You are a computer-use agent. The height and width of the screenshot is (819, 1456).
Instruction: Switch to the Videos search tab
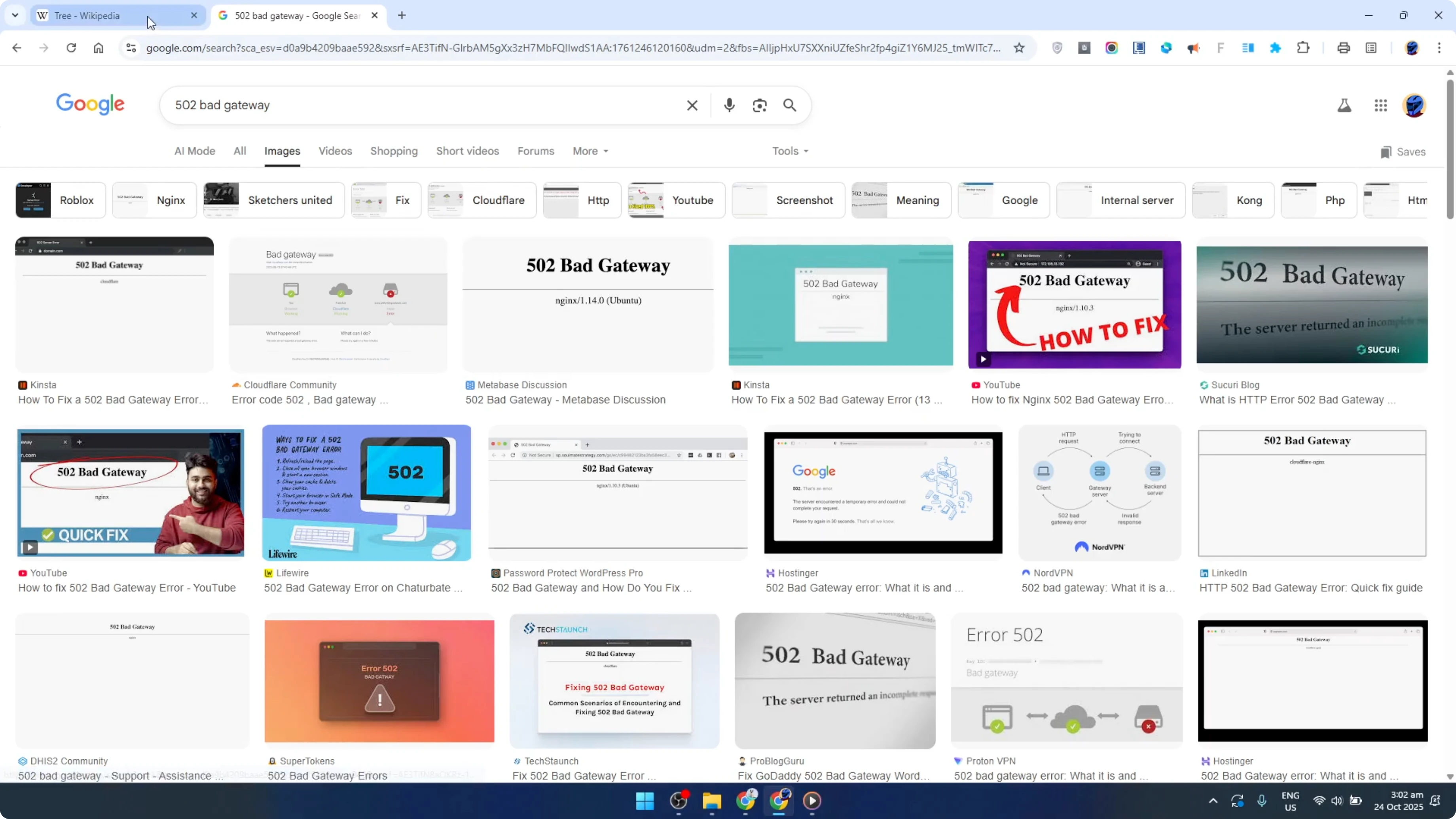point(335,151)
